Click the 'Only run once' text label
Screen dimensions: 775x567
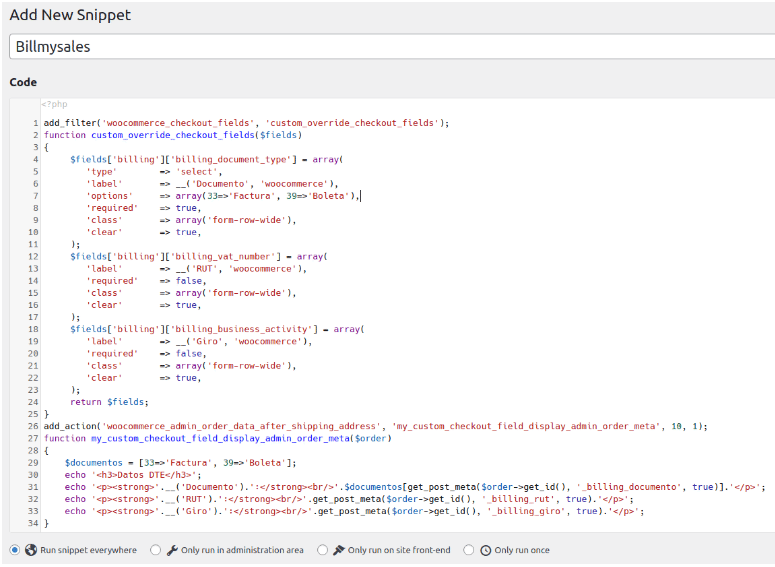point(522,550)
